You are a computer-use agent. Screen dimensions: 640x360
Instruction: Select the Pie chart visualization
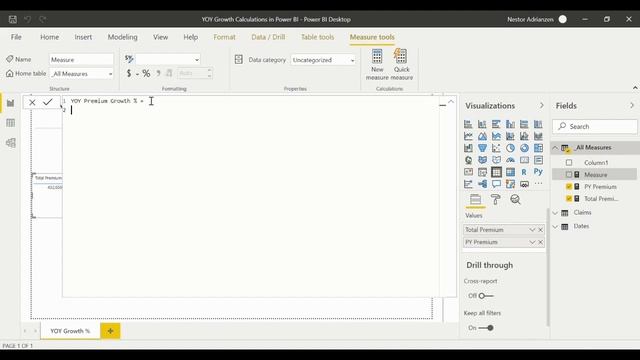pos(510,148)
